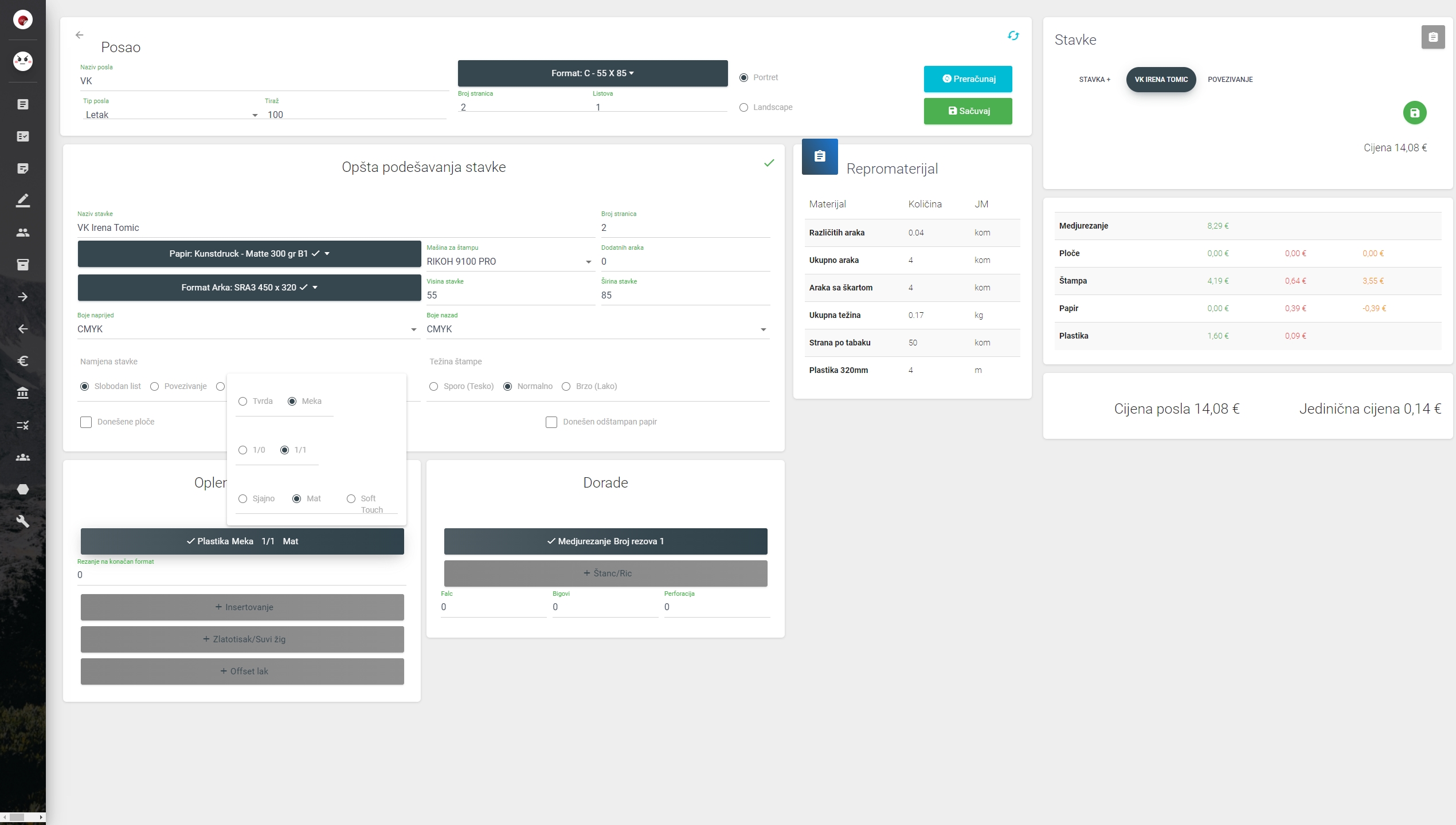Click the Sačuvaj button
1456x825 pixels.
click(x=968, y=111)
